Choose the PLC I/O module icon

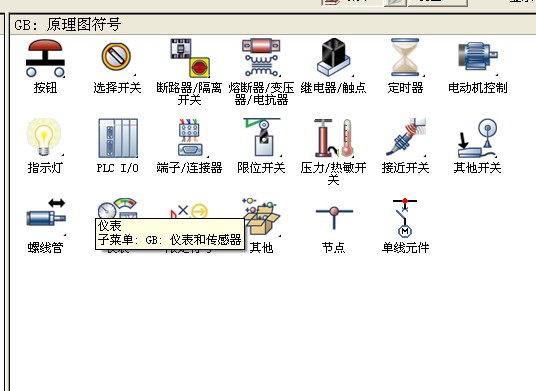coord(118,138)
